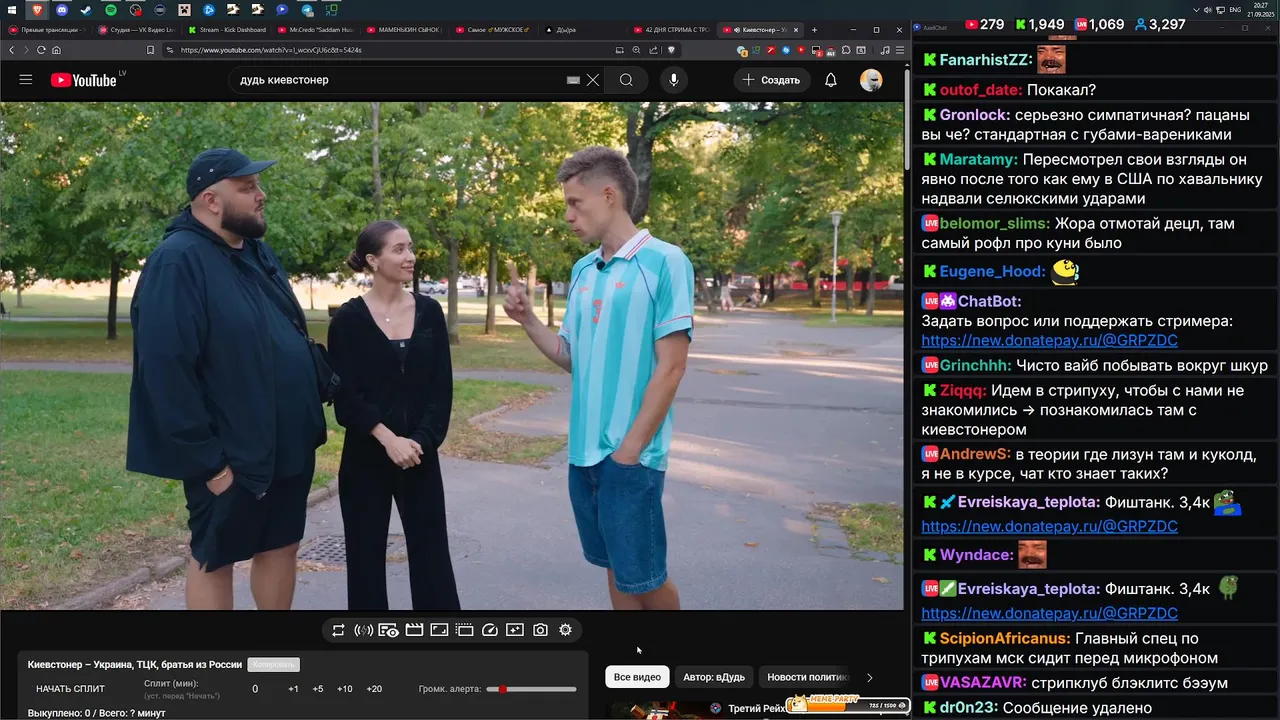Click the share icon in address bar
The width and height of the screenshot is (1280, 720).
pyautogui.click(x=653, y=50)
